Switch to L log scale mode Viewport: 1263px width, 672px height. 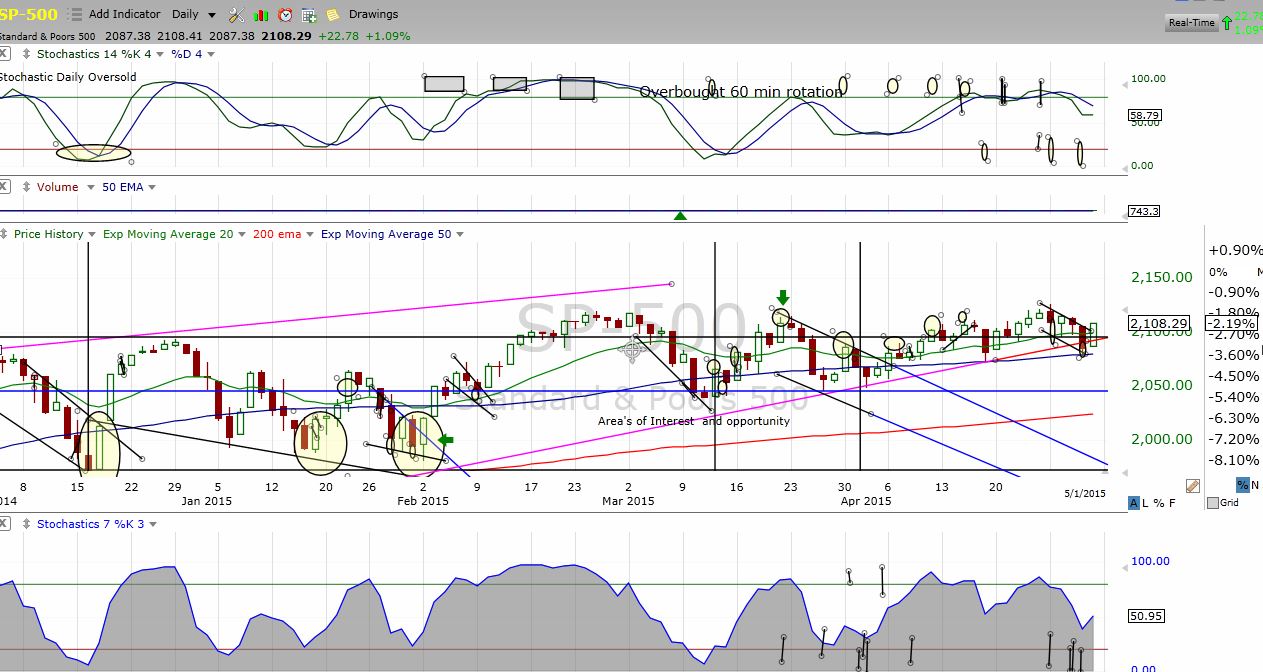click(x=1147, y=503)
